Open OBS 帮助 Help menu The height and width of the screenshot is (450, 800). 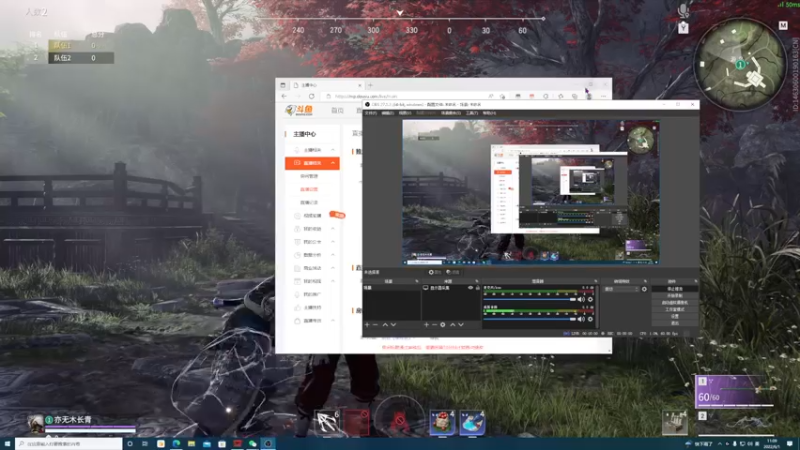489,113
